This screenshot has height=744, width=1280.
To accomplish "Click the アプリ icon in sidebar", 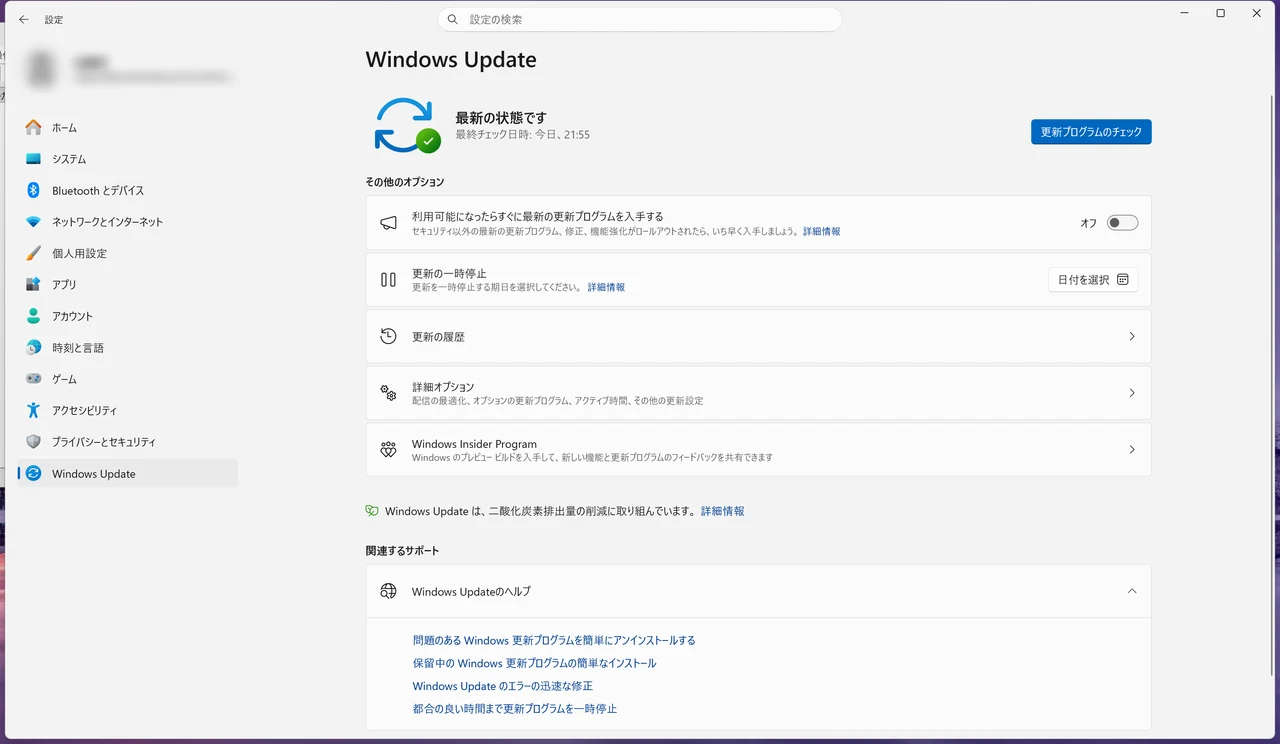I will pyautogui.click(x=34, y=285).
